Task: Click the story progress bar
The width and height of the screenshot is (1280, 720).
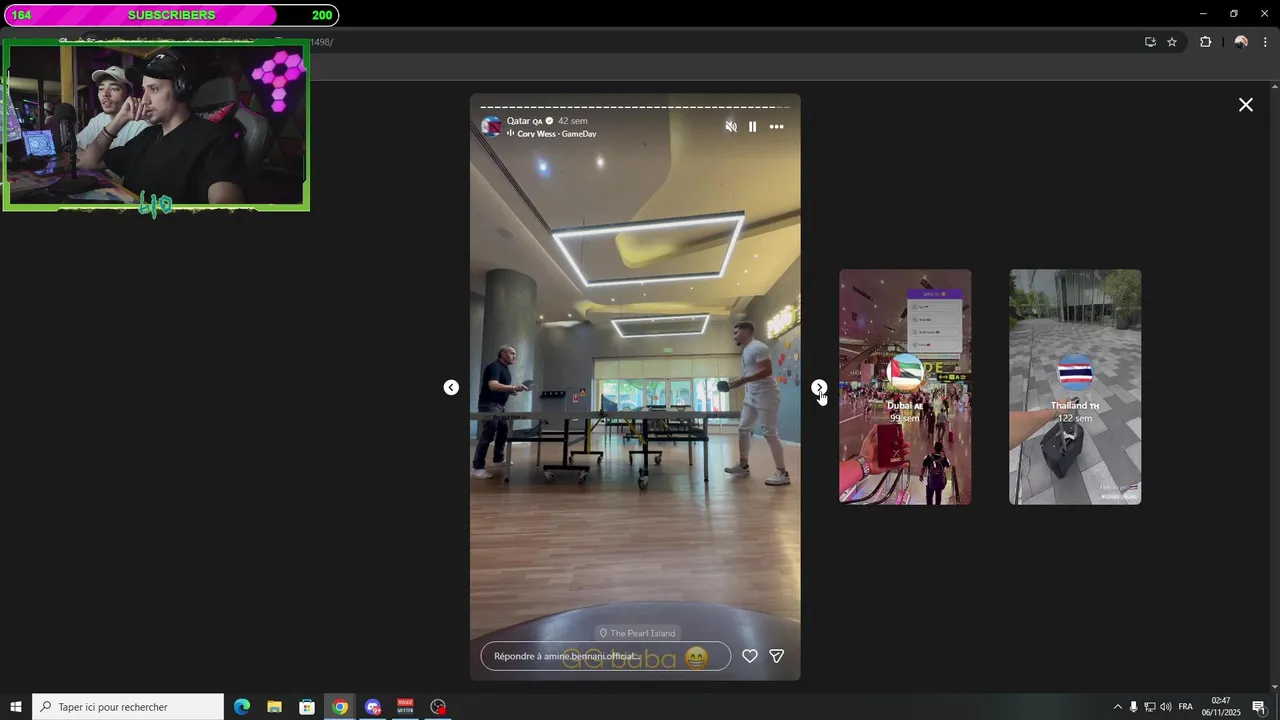Action: tap(635, 107)
